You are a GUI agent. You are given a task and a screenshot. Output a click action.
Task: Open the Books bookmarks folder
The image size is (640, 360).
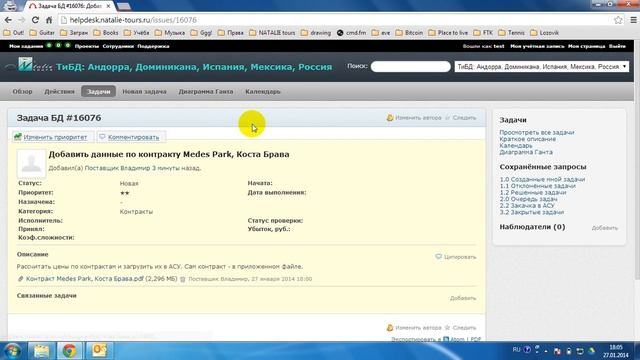(106, 33)
